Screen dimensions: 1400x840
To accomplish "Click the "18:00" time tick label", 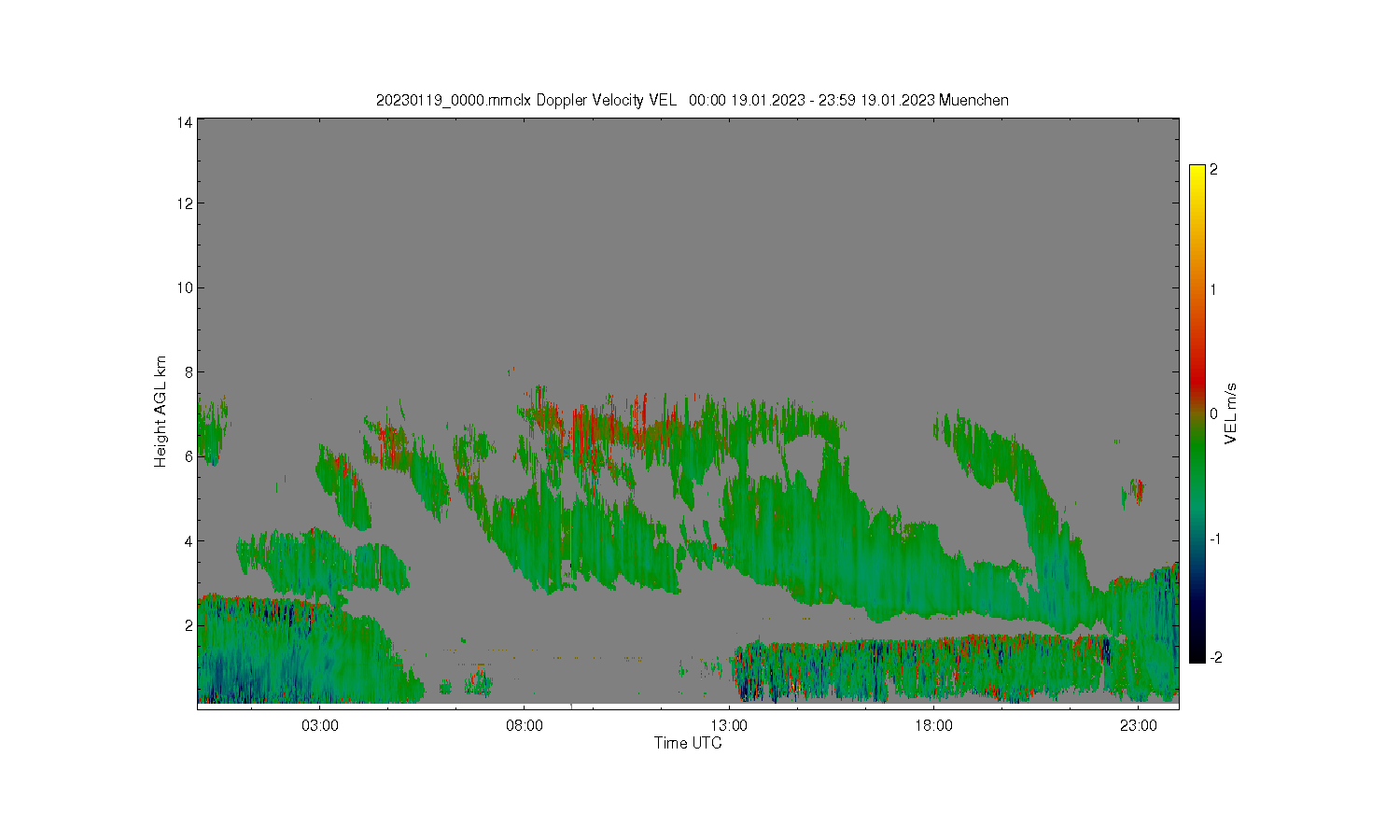I will (x=933, y=725).
